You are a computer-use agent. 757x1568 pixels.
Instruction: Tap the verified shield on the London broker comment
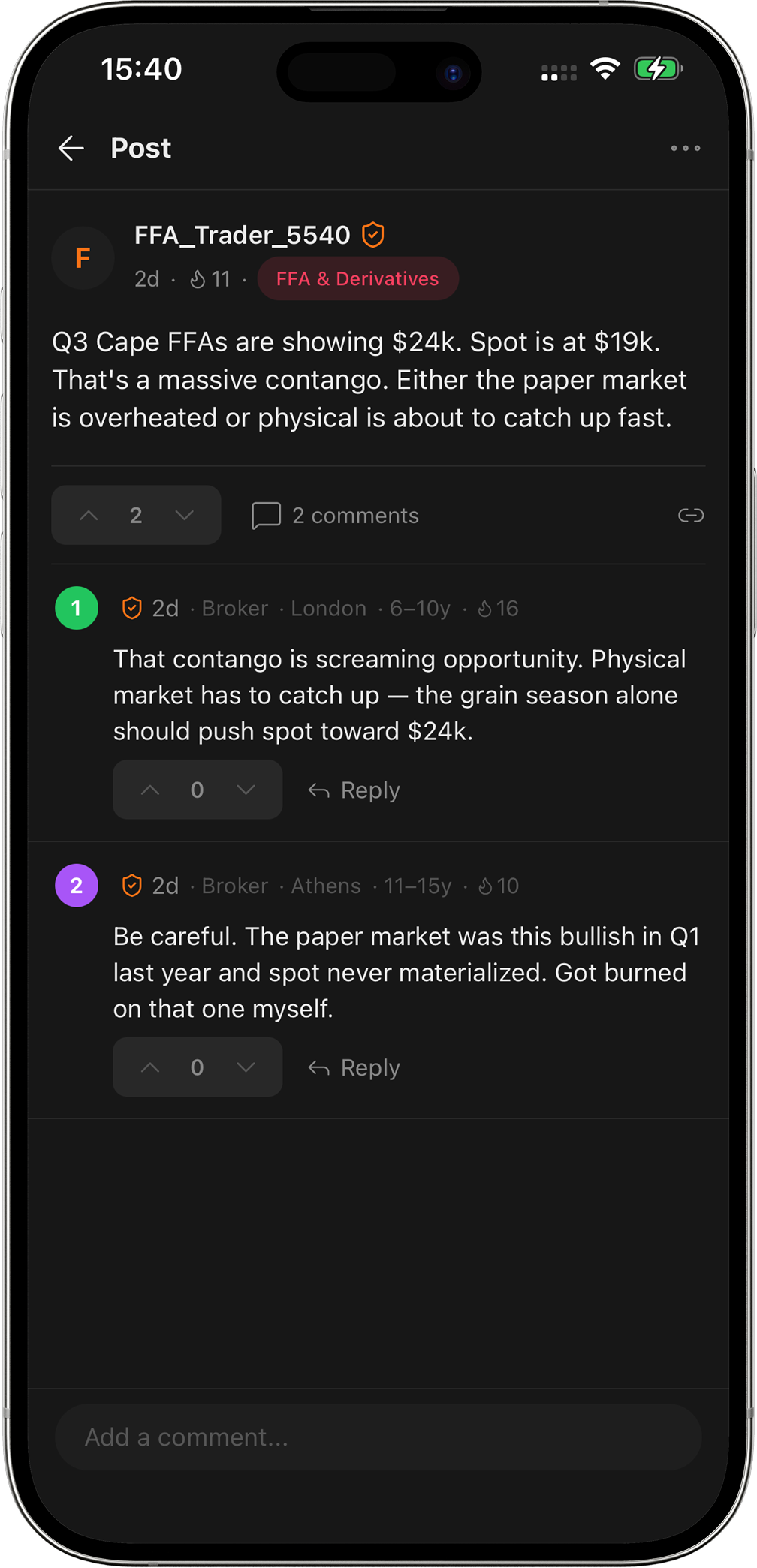click(x=131, y=608)
